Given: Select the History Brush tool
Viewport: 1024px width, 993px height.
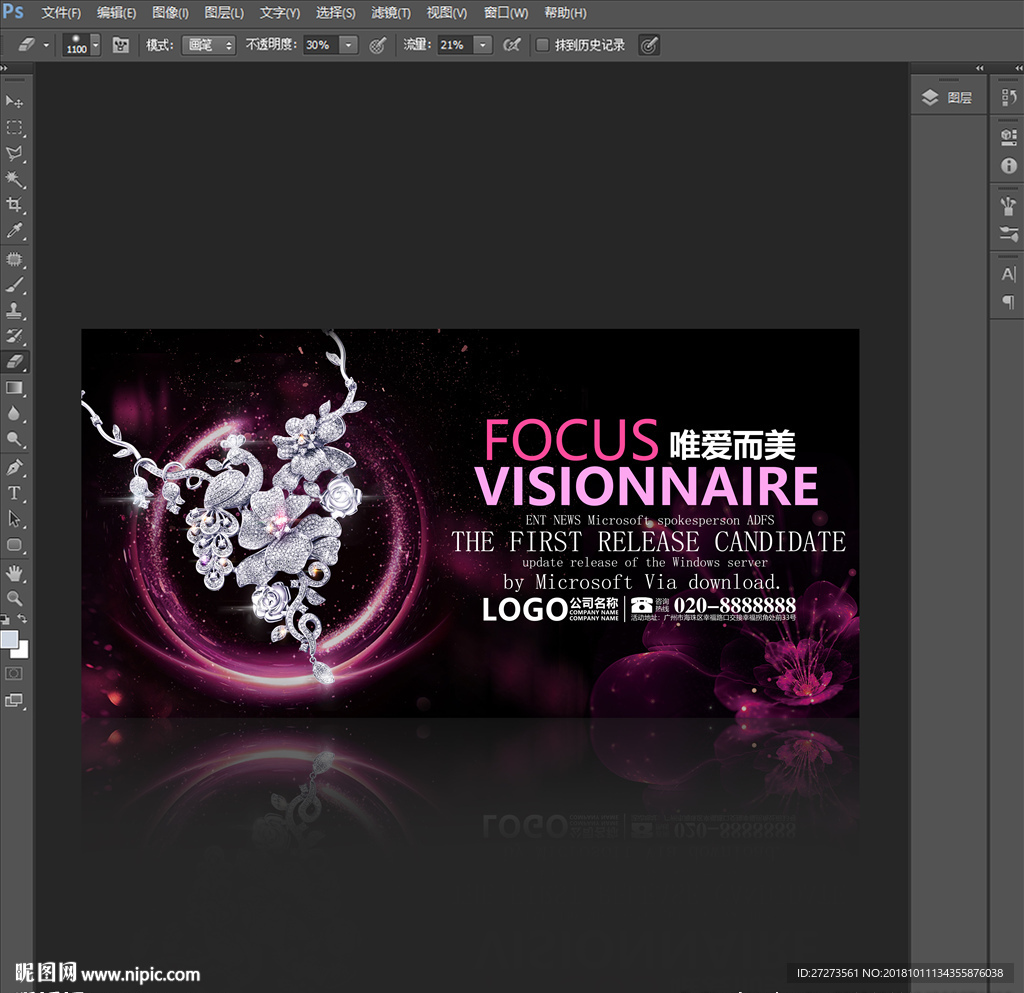Looking at the screenshot, I should coord(14,336).
